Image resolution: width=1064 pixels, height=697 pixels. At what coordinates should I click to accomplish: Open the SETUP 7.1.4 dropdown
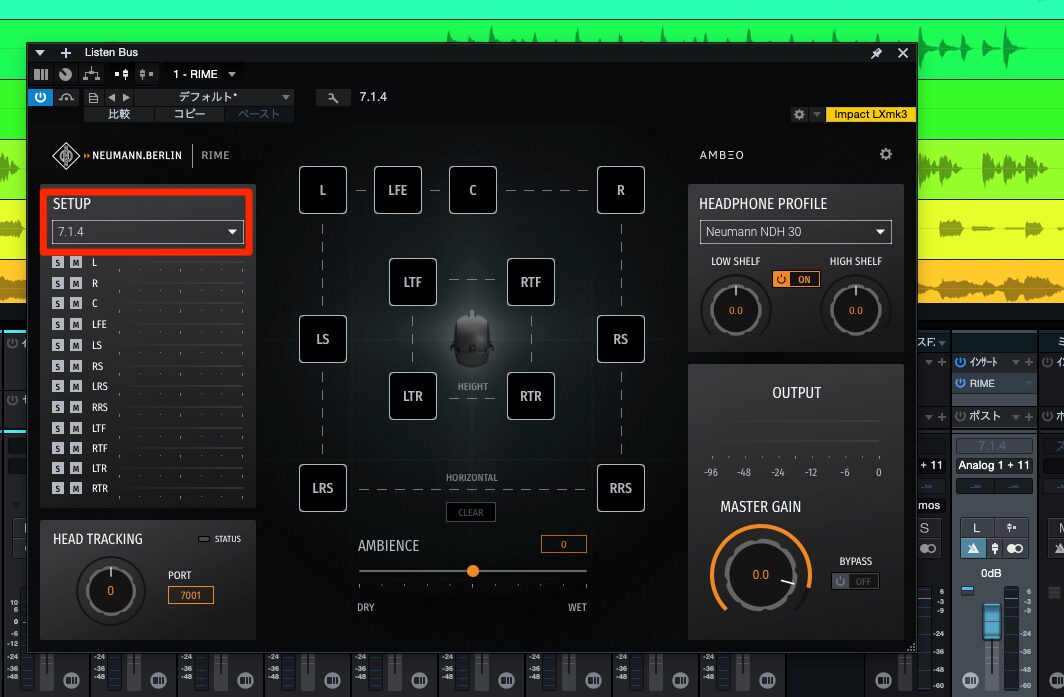point(148,232)
